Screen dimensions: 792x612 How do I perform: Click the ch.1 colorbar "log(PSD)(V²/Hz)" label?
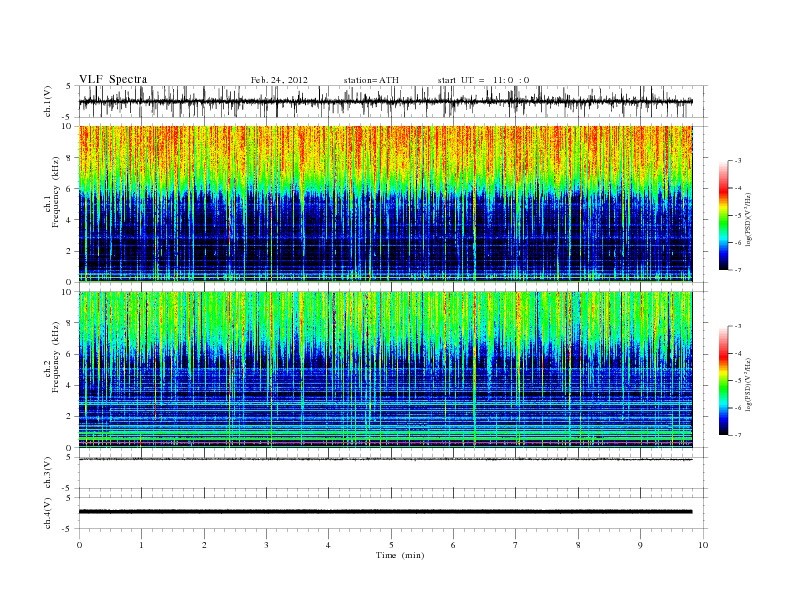point(748,219)
